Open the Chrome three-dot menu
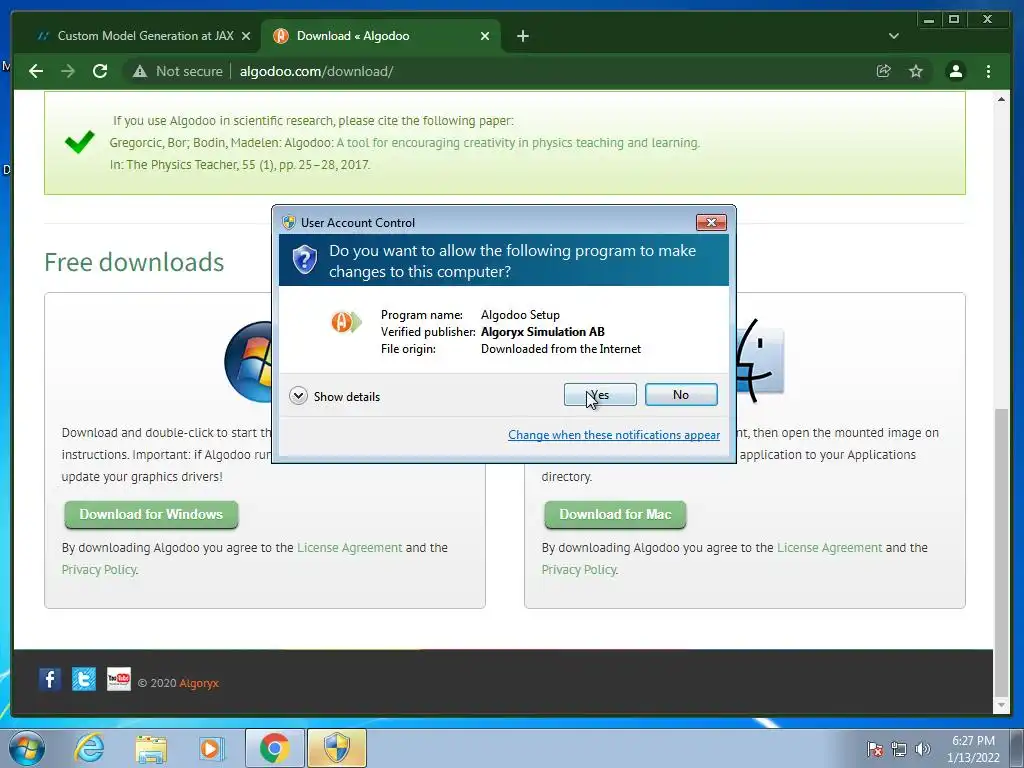Viewport: 1024px width, 768px height. pos(988,71)
